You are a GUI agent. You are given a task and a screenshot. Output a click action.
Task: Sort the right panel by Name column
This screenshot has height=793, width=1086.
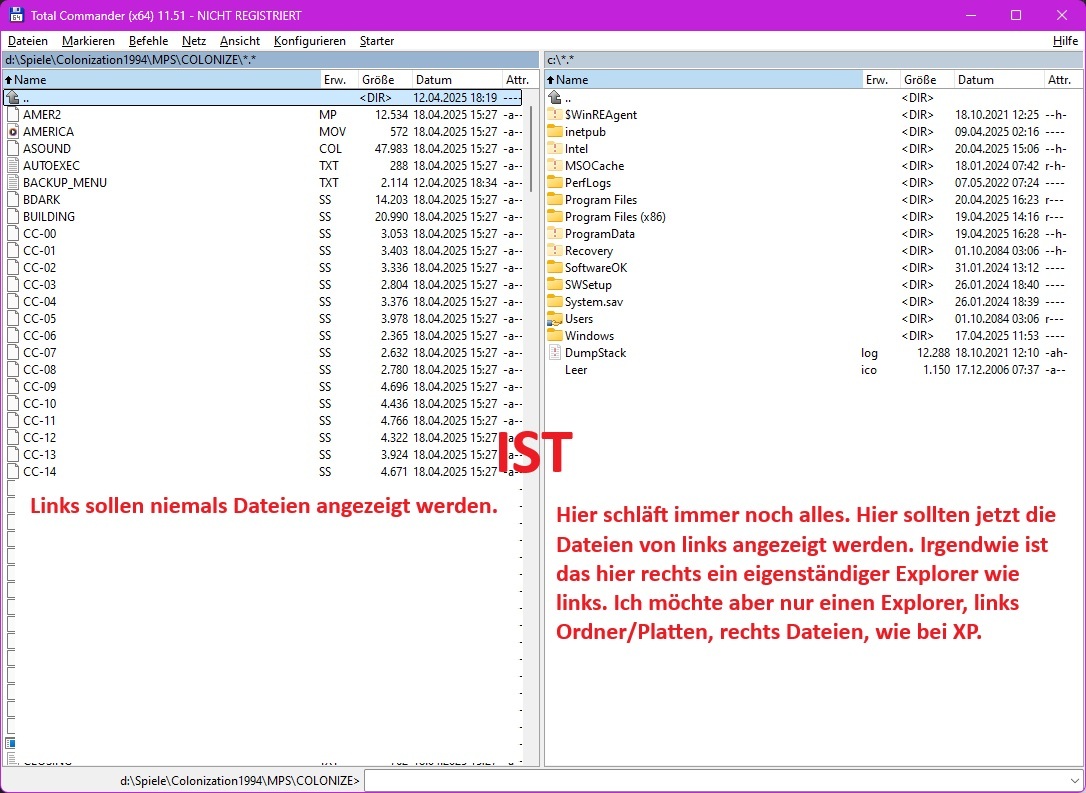coord(704,80)
